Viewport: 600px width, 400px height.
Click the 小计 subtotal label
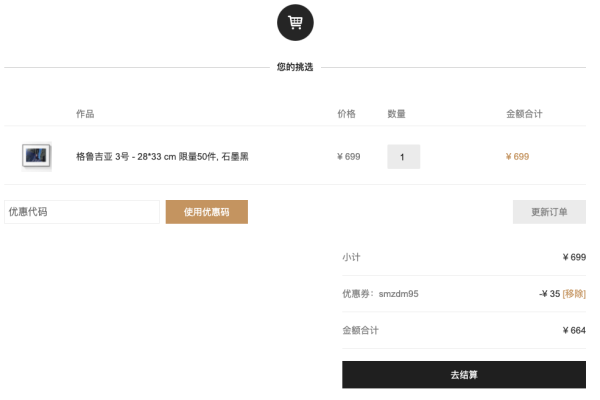pyautogui.click(x=351, y=257)
